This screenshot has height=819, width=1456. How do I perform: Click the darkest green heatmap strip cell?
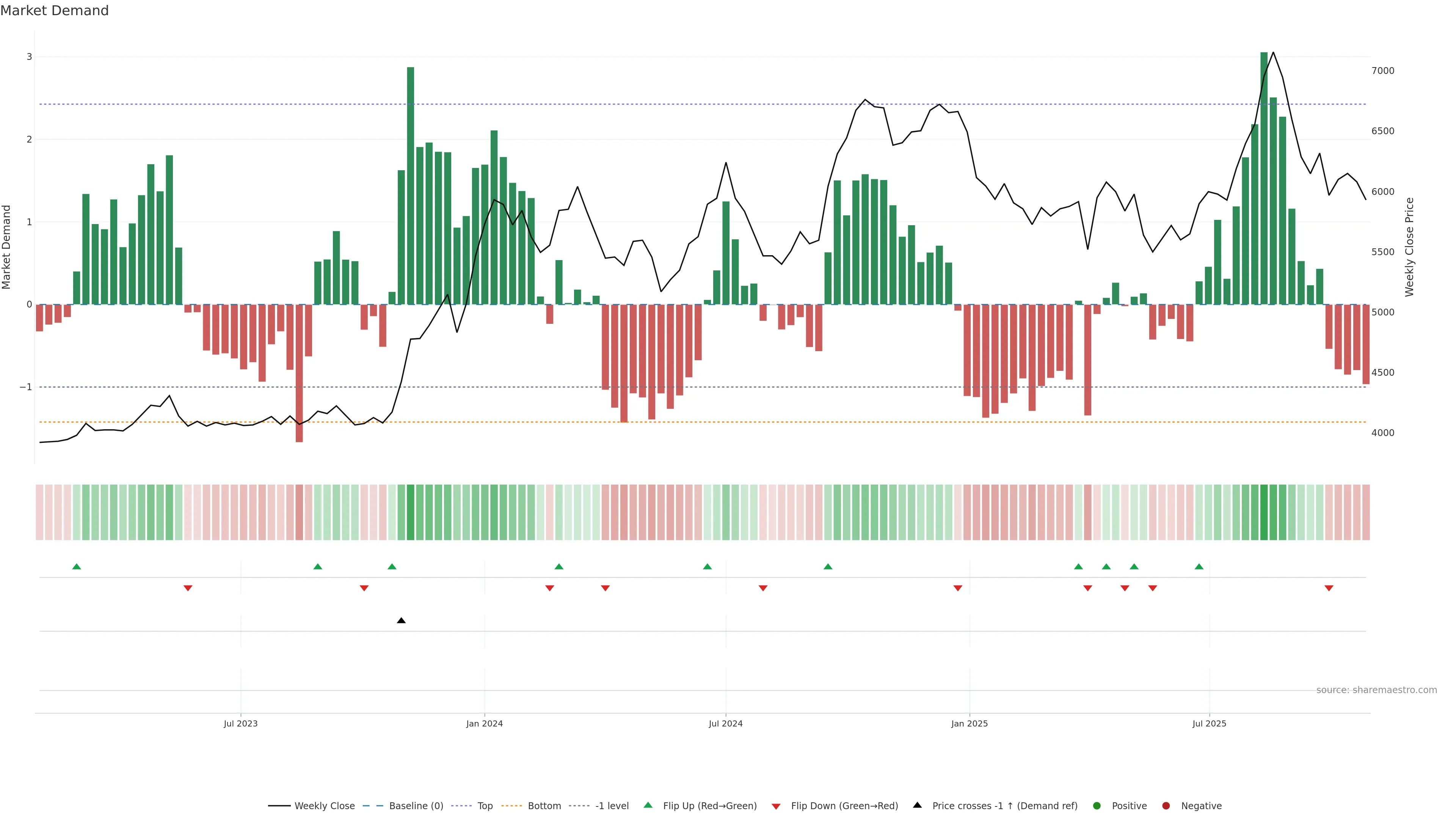click(1264, 512)
